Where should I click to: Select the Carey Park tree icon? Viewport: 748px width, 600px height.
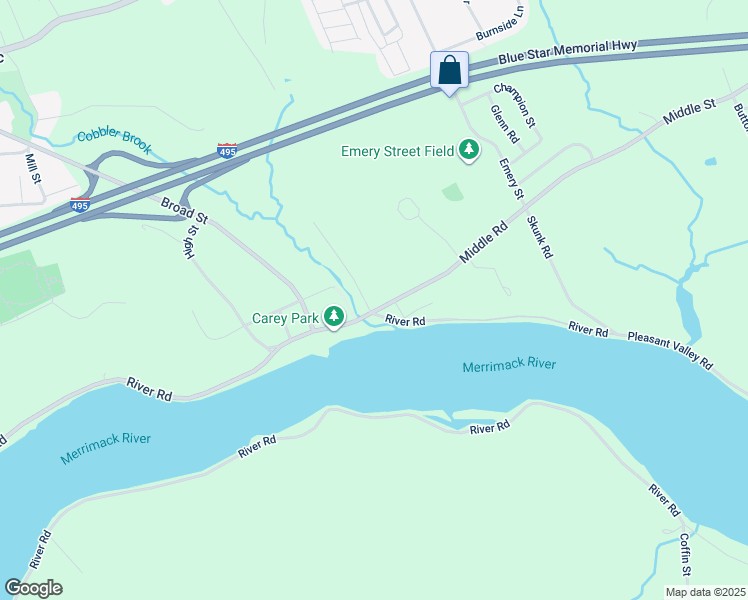(334, 317)
